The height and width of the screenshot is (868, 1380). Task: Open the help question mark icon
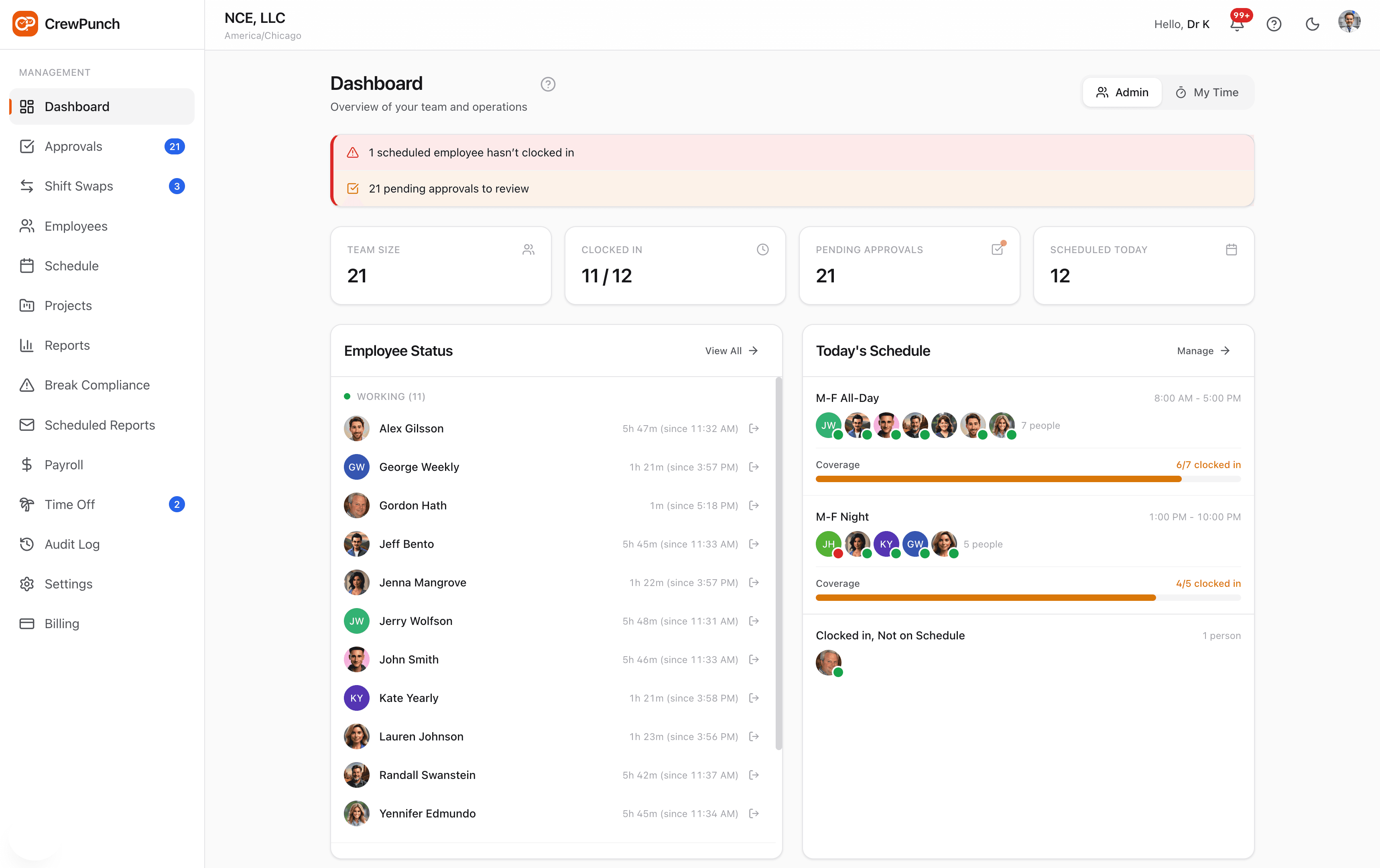click(x=1274, y=24)
